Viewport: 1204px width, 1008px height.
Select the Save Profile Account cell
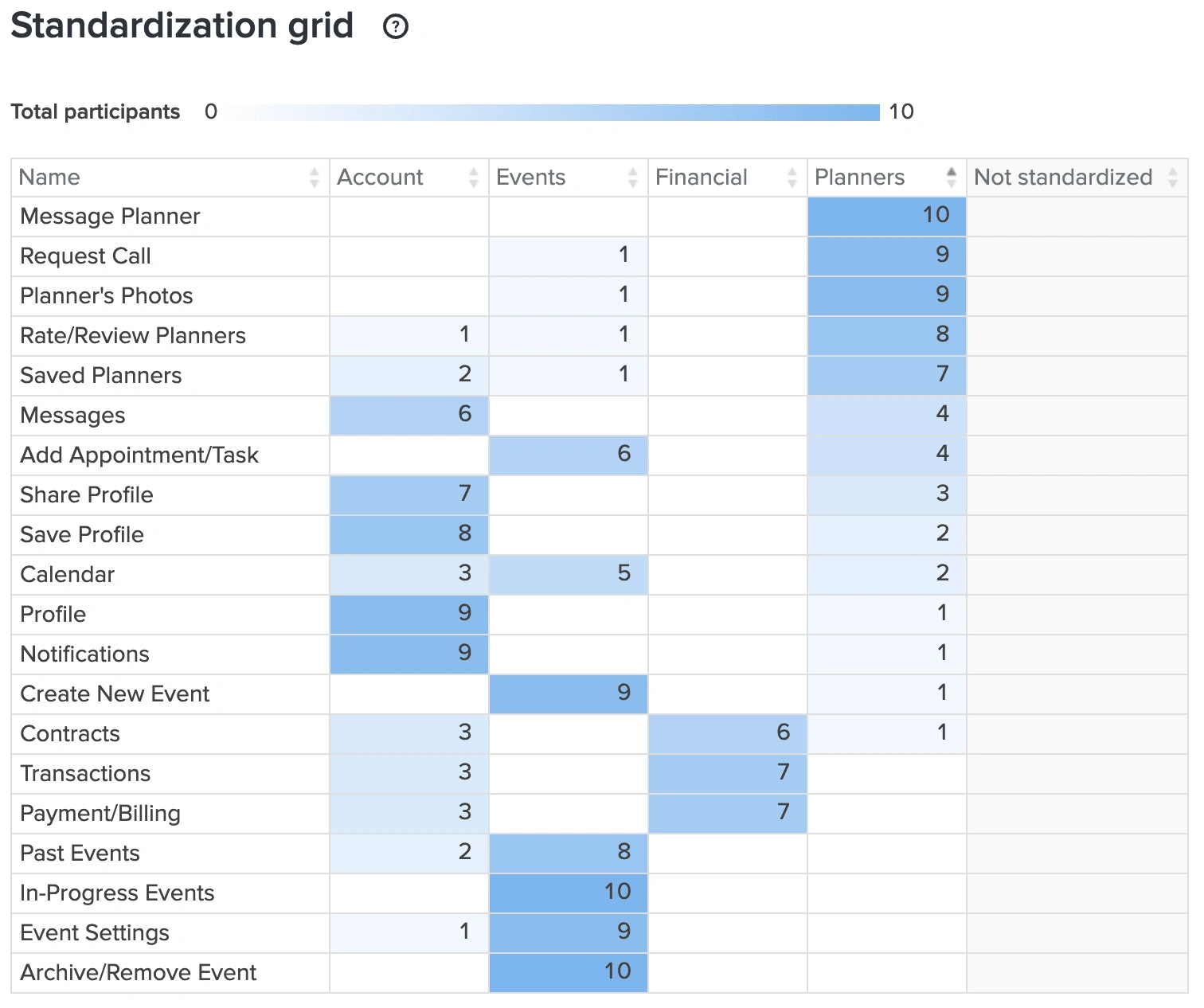pyautogui.click(x=409, y=534)
